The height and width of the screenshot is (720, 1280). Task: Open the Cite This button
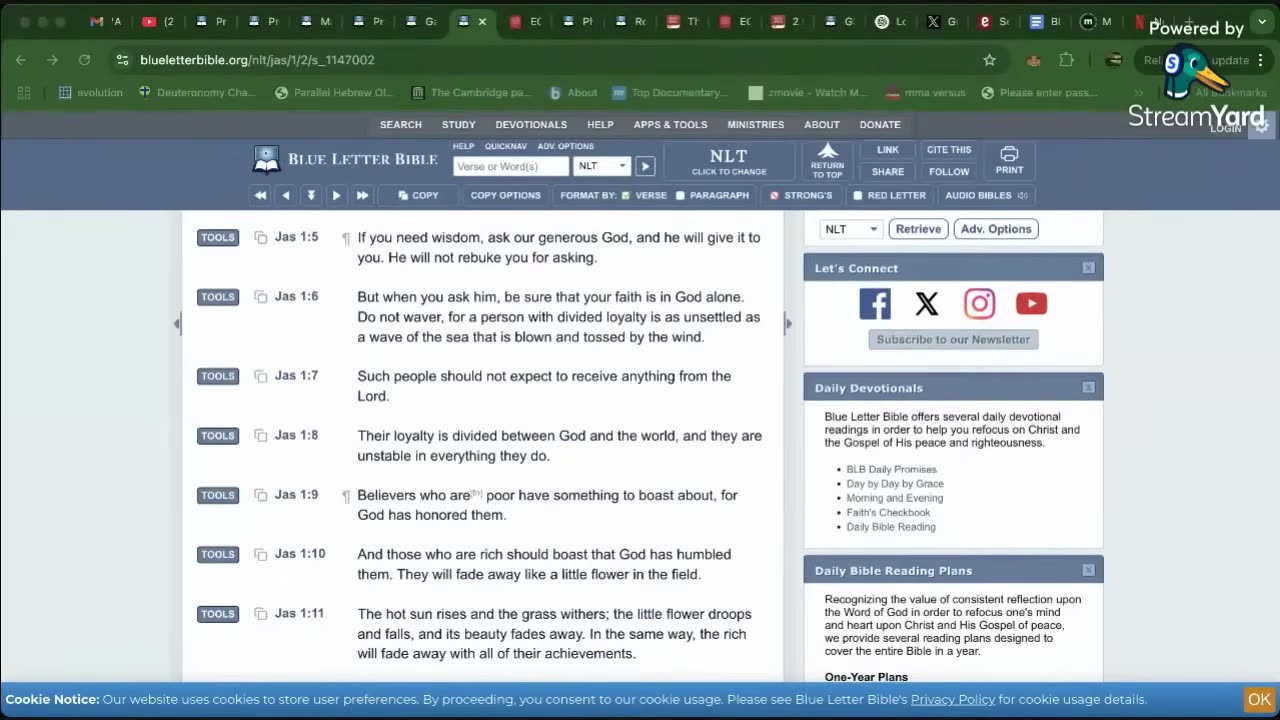pos(949,150)
